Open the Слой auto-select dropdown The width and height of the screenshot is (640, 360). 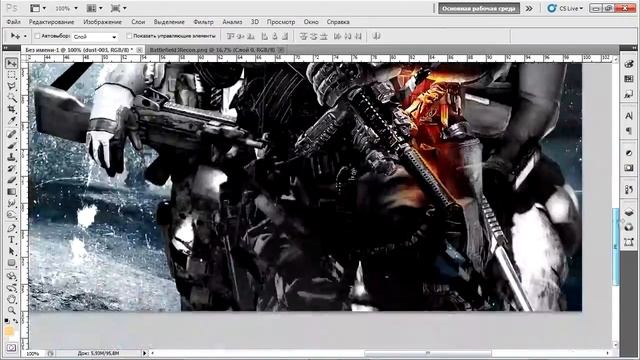[95, 37]
